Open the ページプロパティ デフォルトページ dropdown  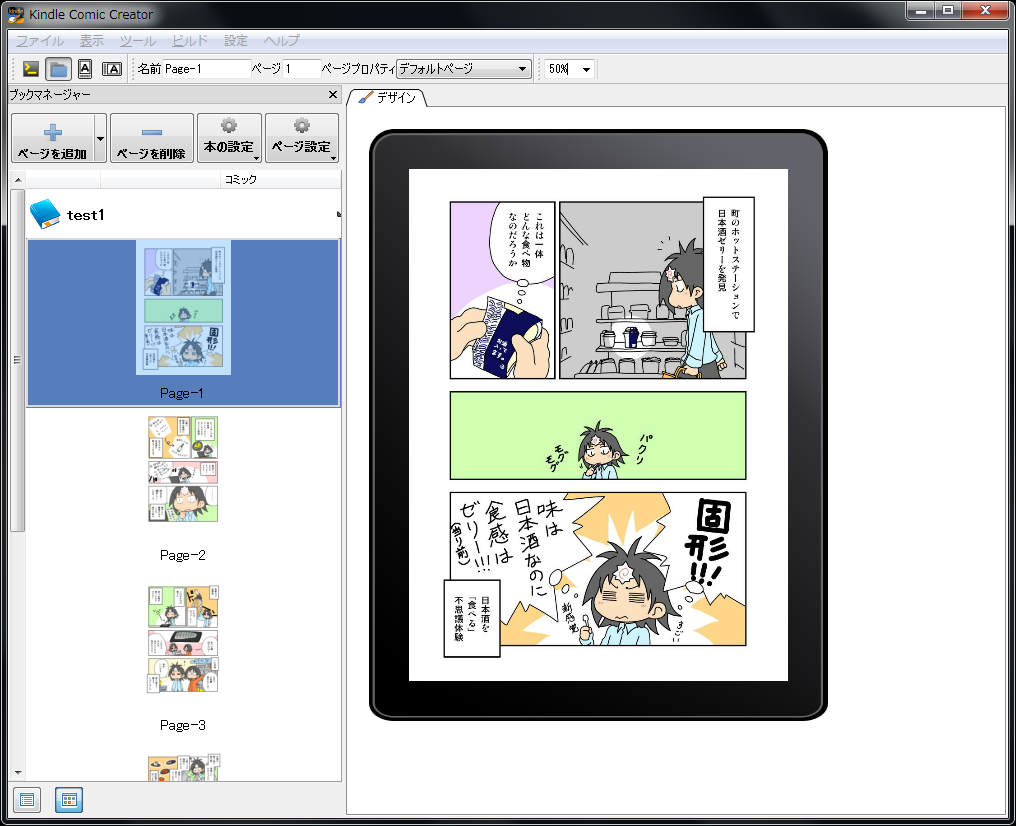[463, 69]
